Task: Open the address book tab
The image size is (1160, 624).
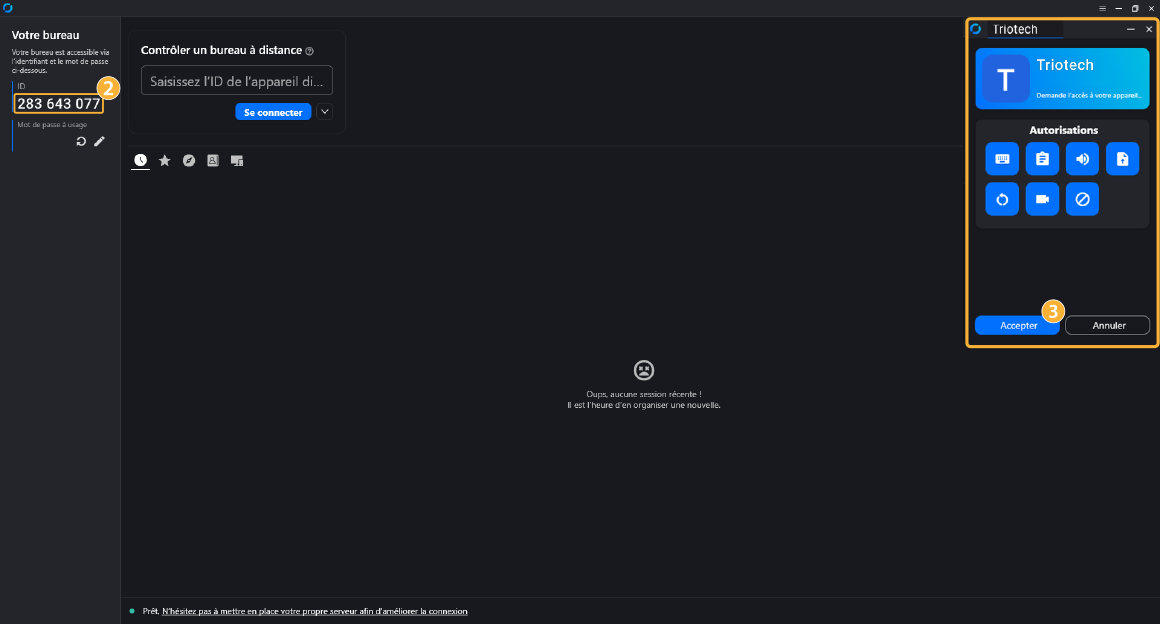Action: (213, 160)
